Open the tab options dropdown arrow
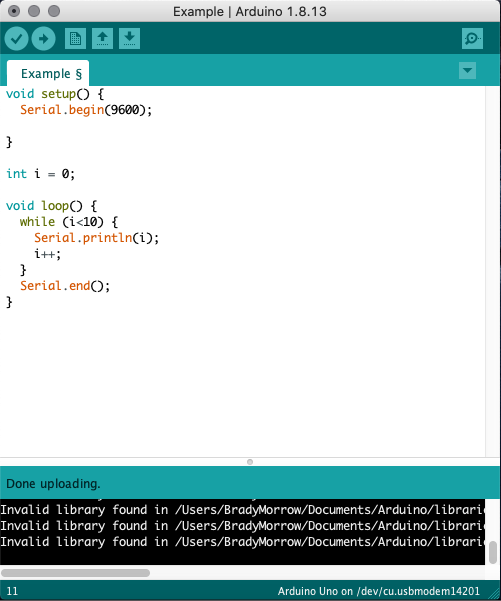This screenshot has width=501, height=601. [467, 71]
